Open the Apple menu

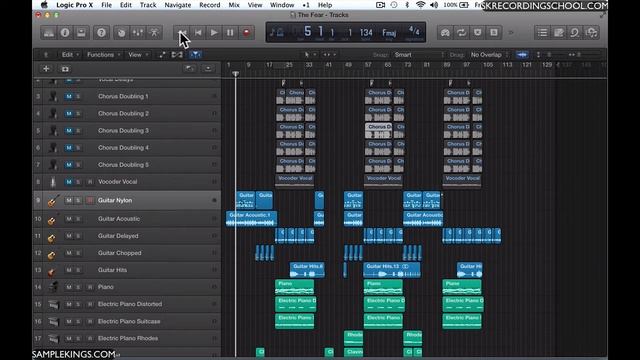click(x=44, y=5)
